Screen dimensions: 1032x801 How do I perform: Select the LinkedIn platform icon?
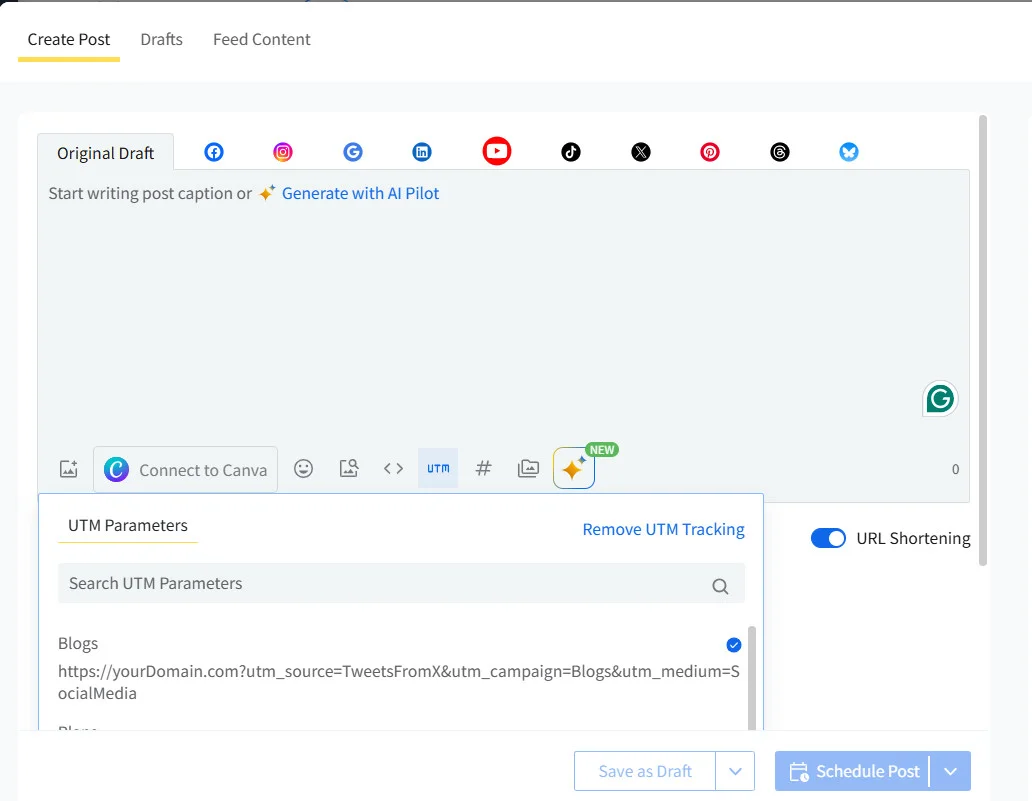click(422, 151)
